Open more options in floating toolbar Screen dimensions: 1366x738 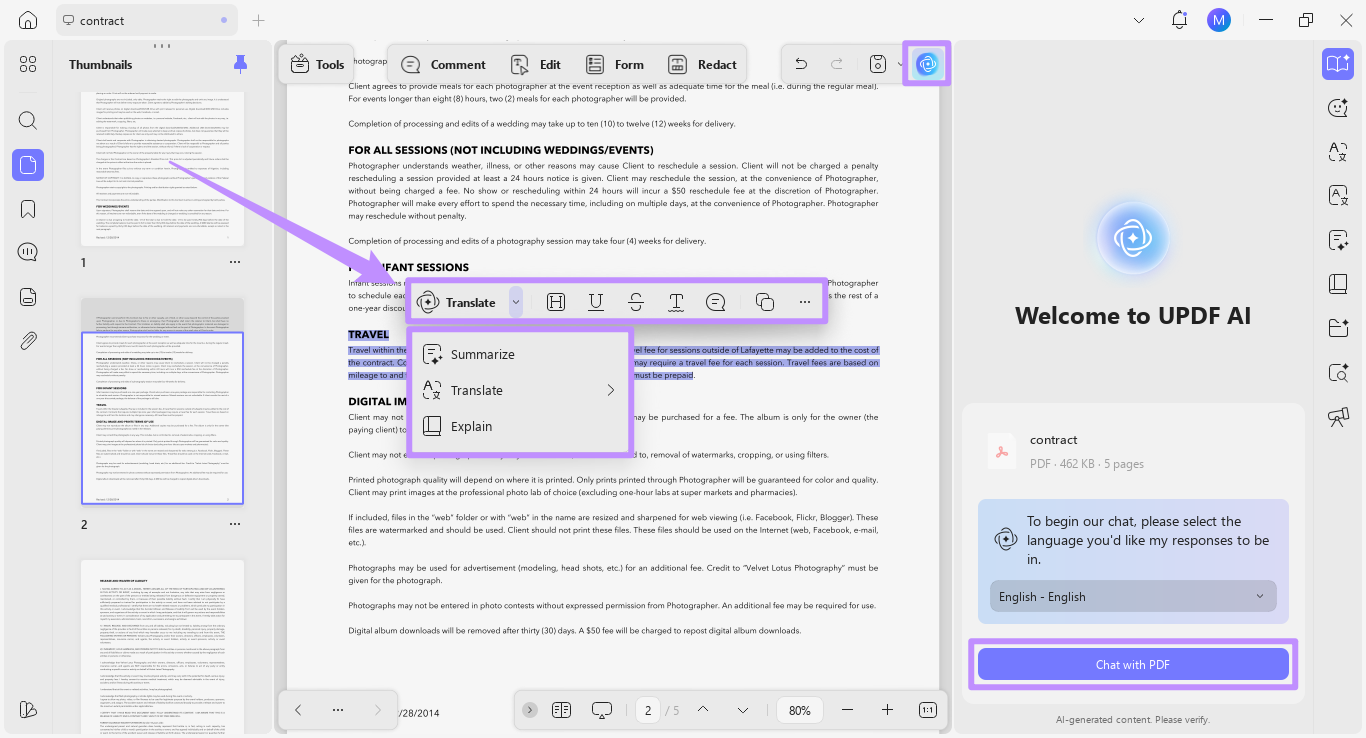(x=805, y=302)
